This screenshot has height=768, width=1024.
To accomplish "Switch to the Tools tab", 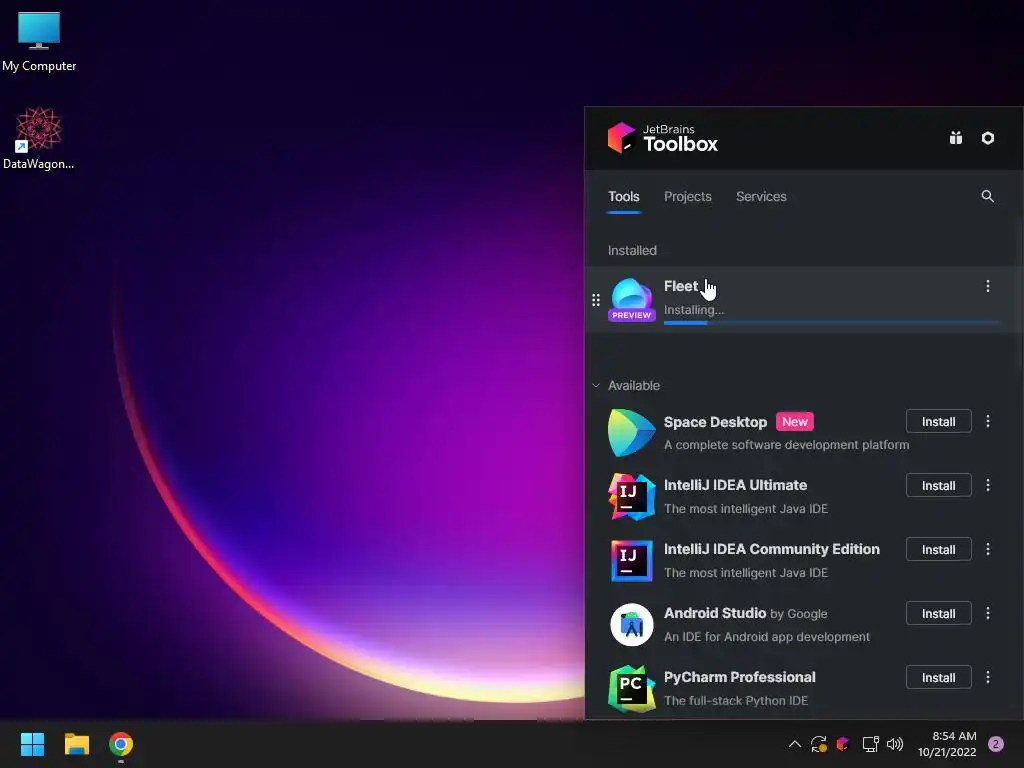I will click(x=624, y=197).
